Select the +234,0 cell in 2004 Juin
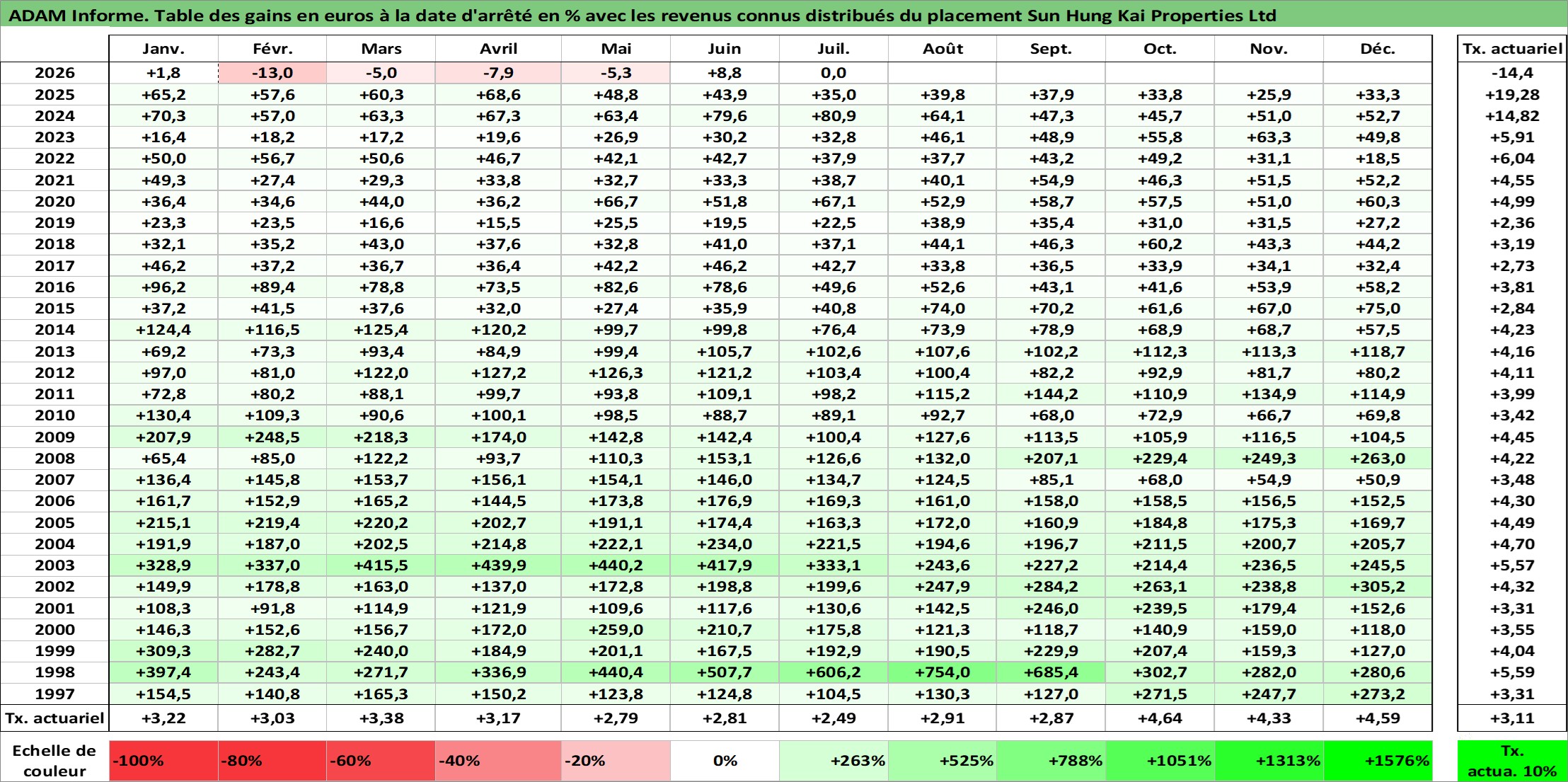 click(x=725, y=544)
